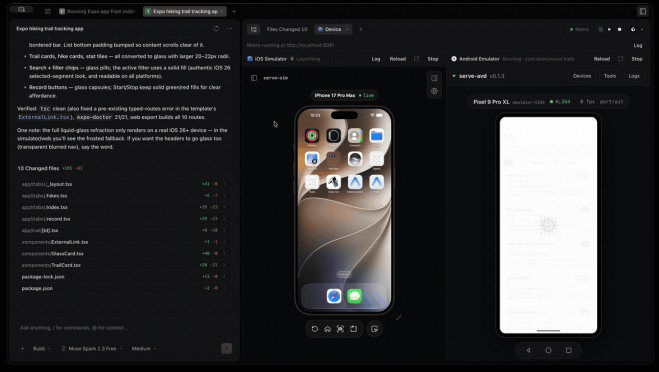Click the play button in the top-right run controls
The image size is (659, 372).
609,29
